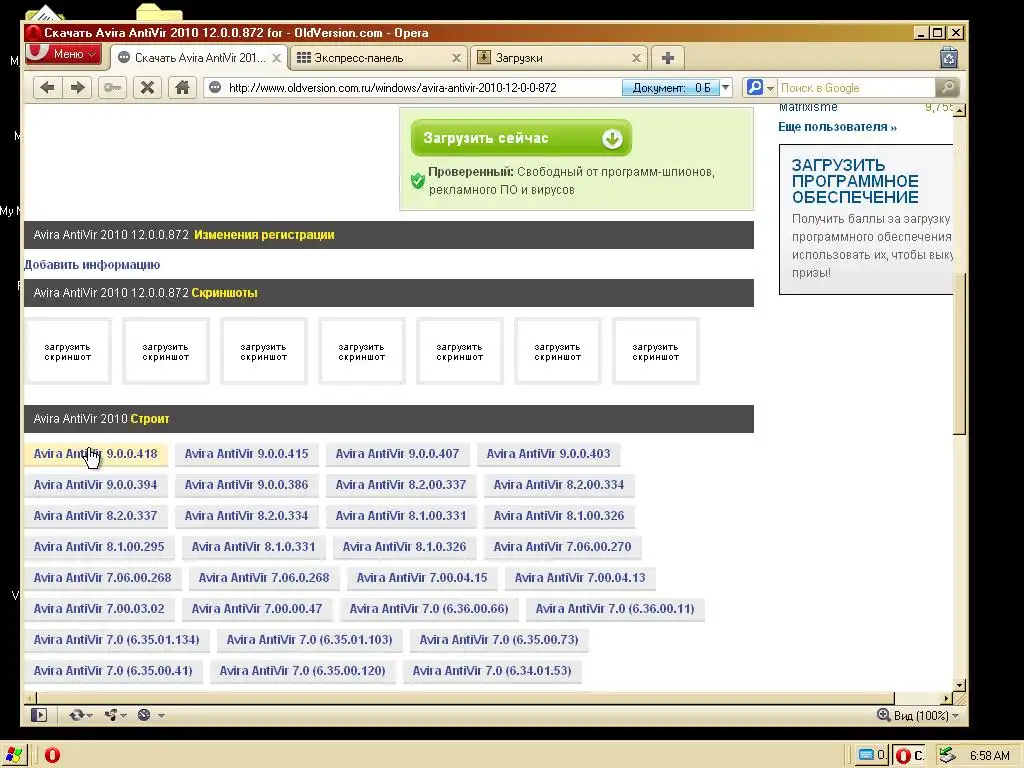The width and height of the screenshot is (1024, 768).
Task: Click the 6:58 AM system clock
Action: click(x=989, y=756)
